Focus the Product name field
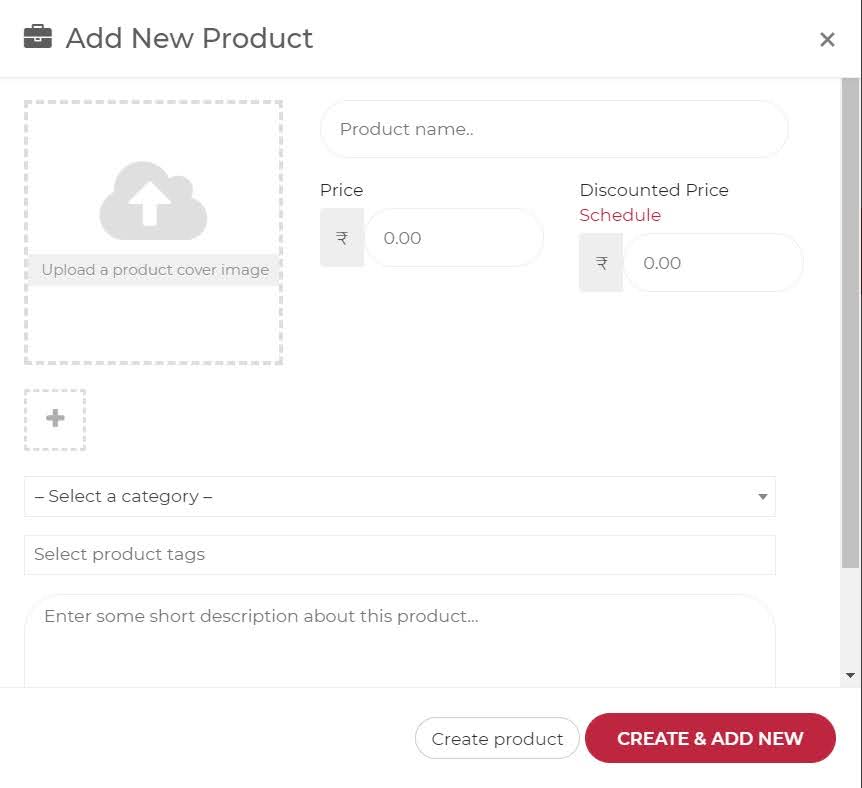Viewport: 862px width, 788px height. [554, 129]
